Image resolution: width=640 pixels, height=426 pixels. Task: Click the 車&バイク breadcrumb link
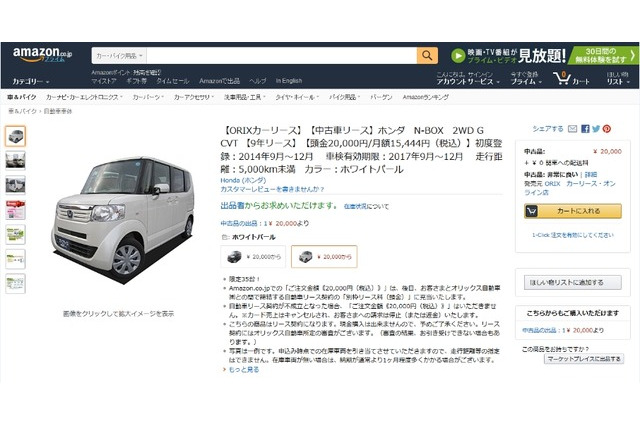[x=22, y=111]
